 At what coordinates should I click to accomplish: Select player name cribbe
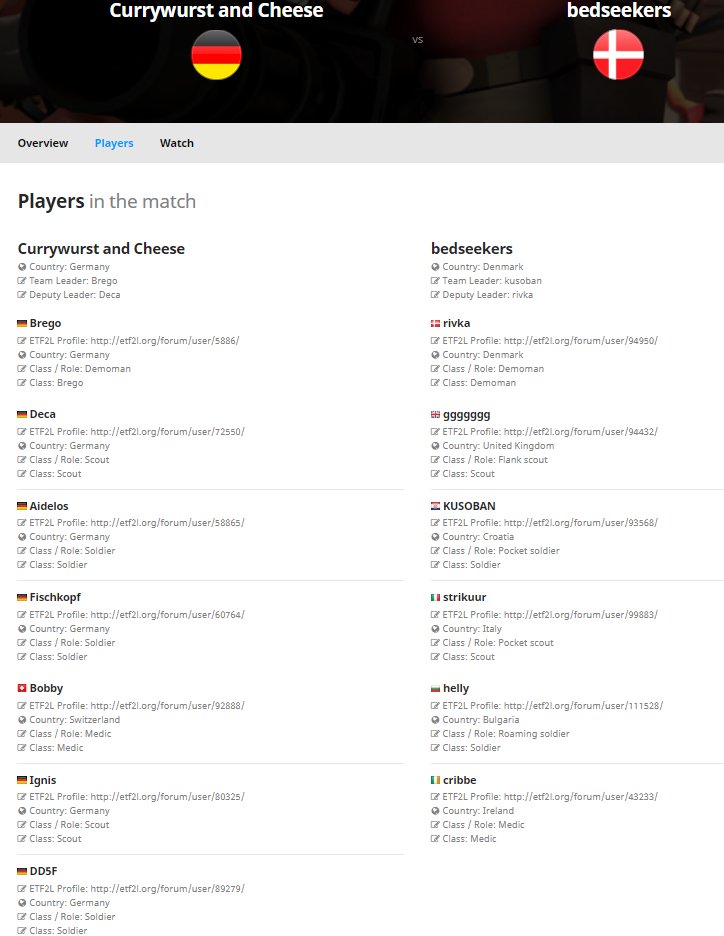tap(460, 780)
